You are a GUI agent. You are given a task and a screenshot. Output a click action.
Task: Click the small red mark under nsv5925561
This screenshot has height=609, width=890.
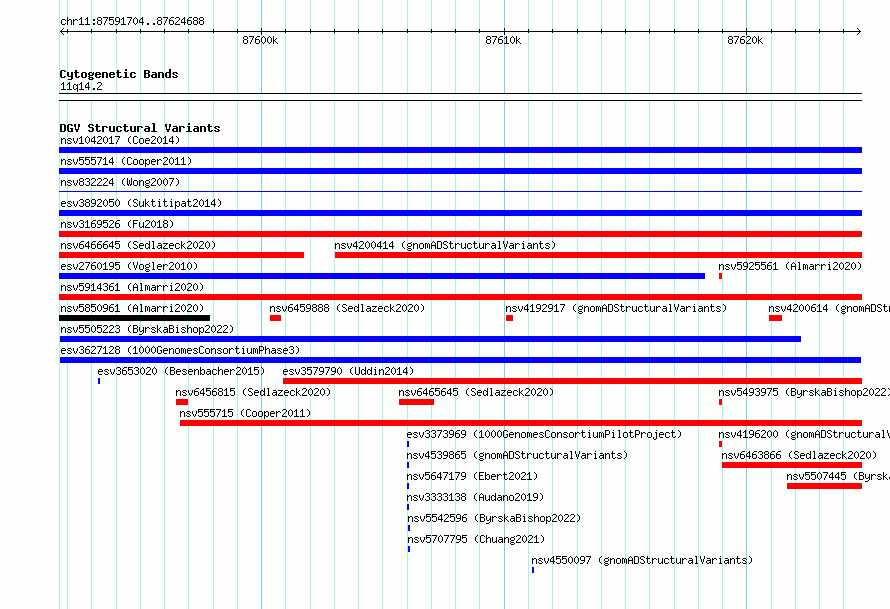(x=720, y=276)
